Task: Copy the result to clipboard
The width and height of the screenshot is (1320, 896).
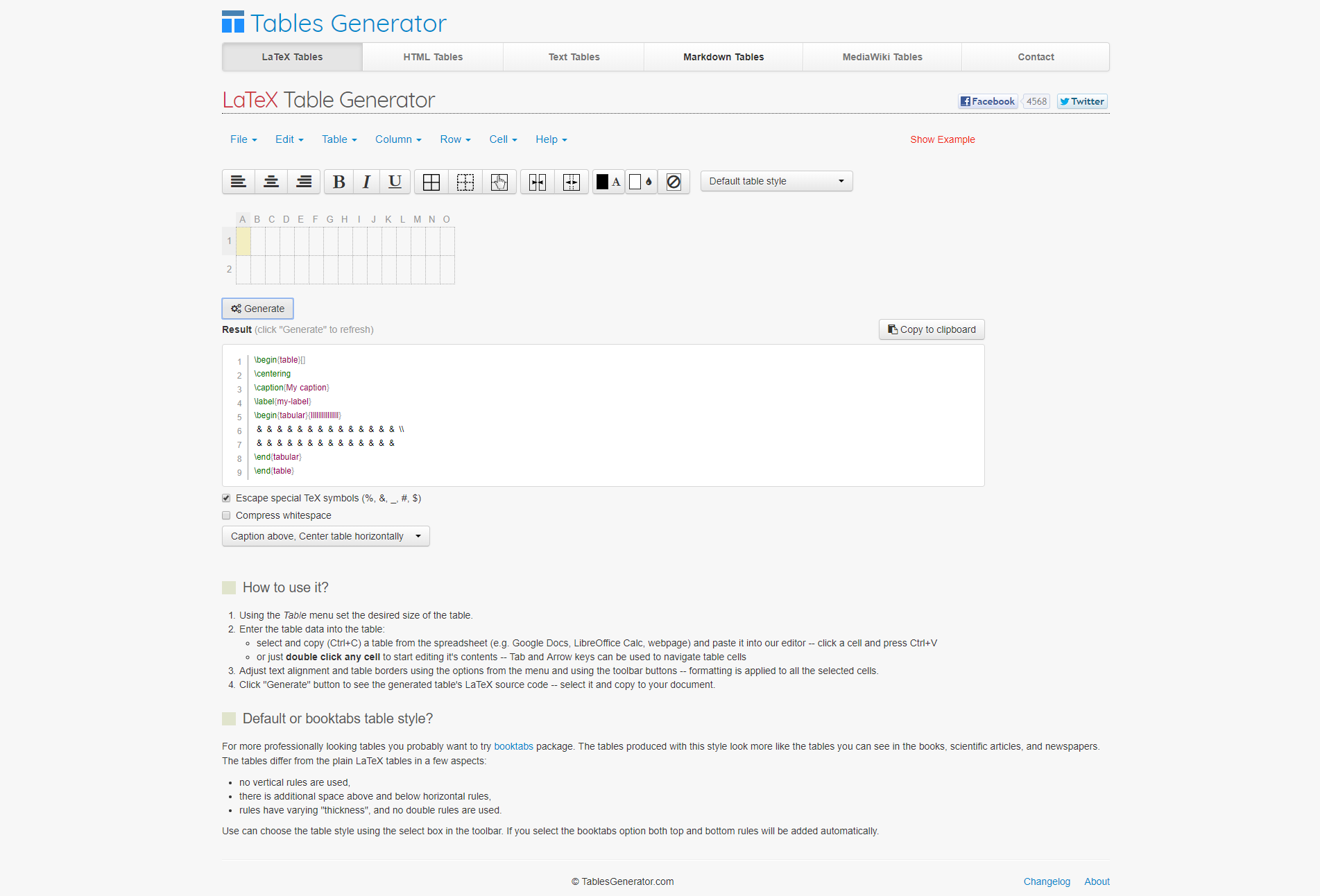Action: click(x=932, y=329)
